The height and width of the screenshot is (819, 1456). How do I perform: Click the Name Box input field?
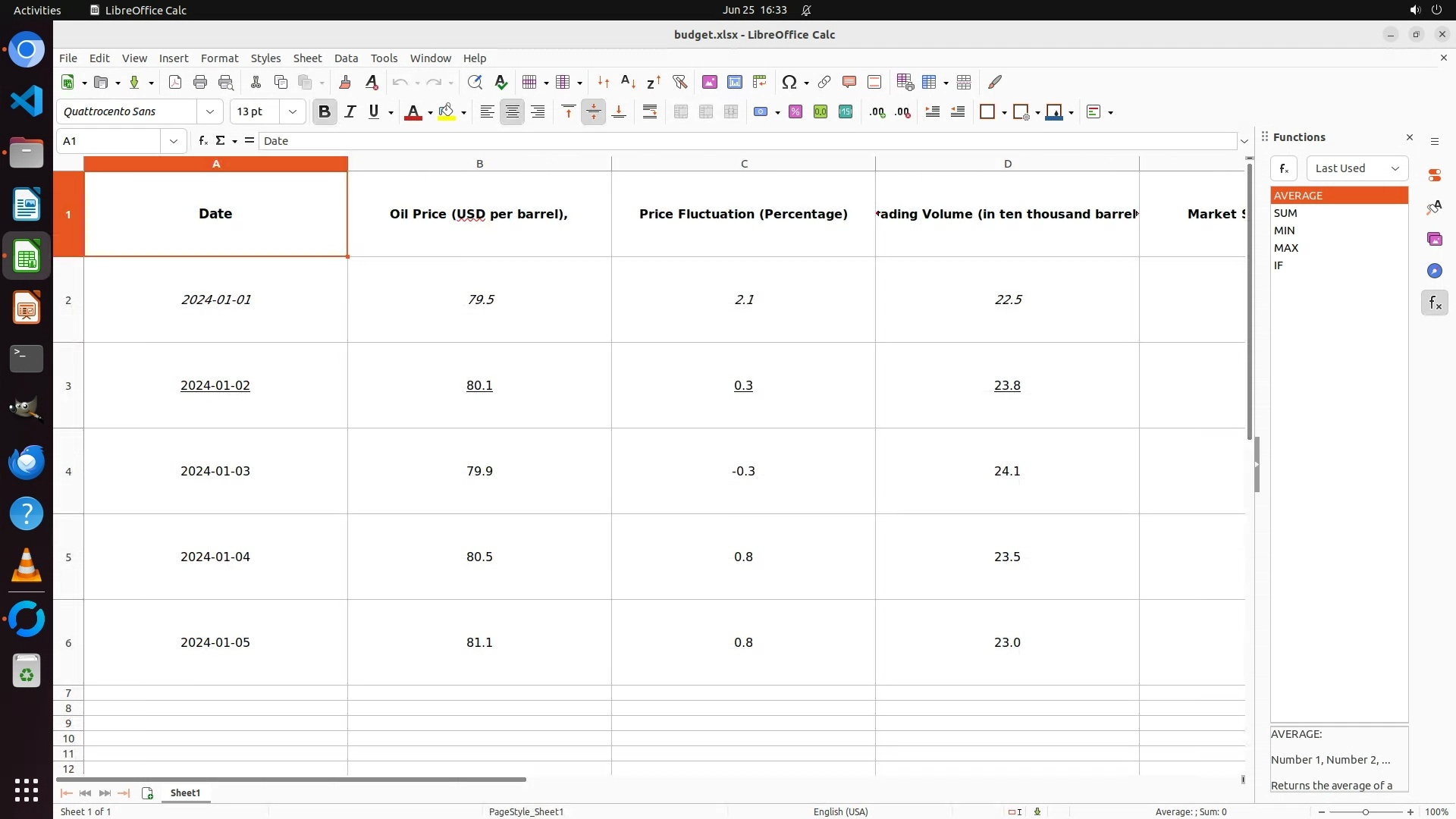point(111,141)
